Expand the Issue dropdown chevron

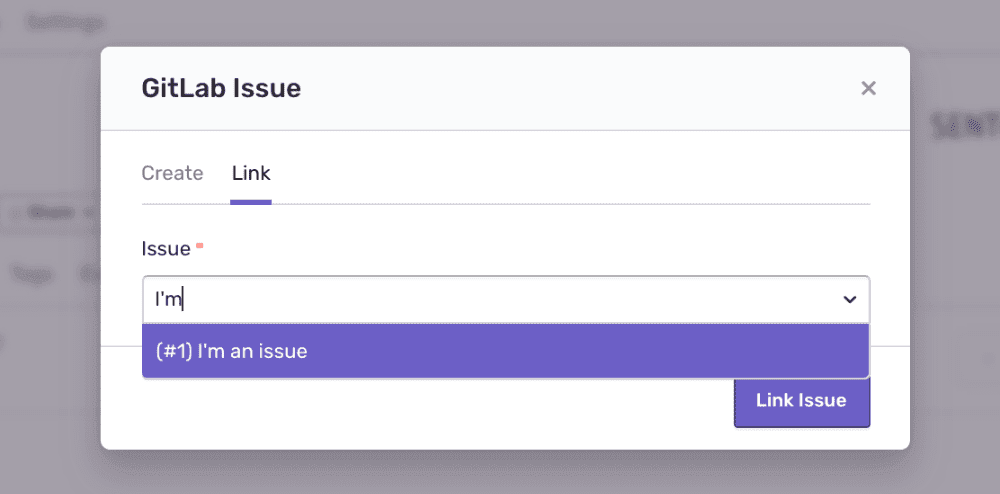coord(850,299)
